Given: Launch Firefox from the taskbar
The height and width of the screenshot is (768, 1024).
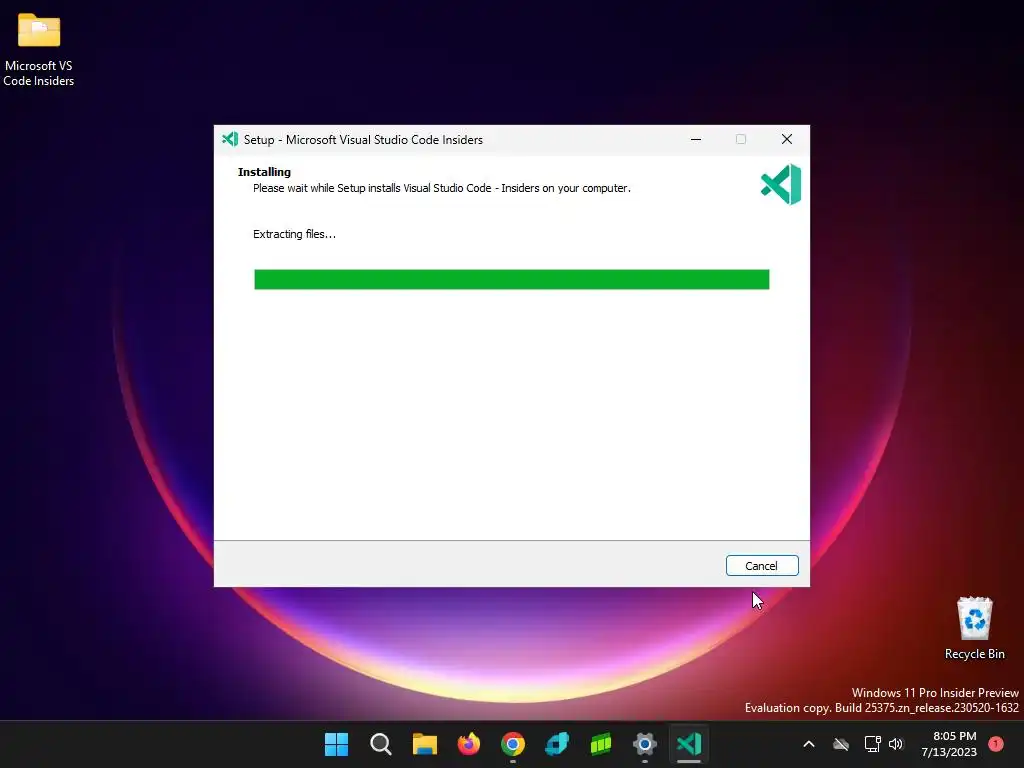Looking at the screenshot, I should (x=468, y=744).
